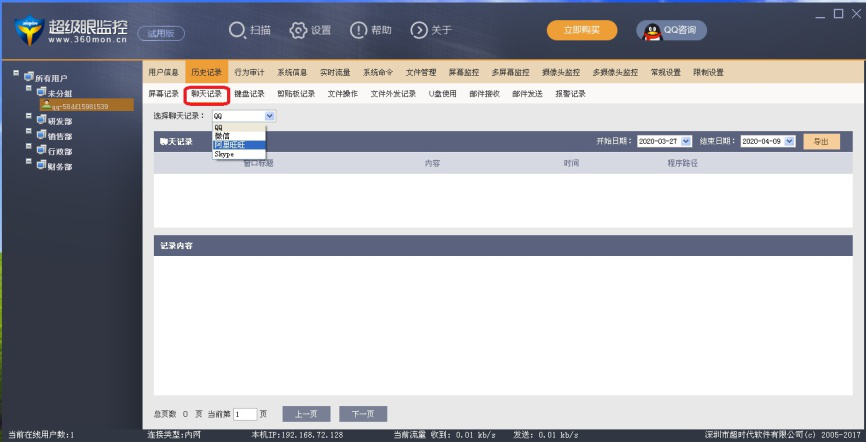Open the 剪贴板记录 sub-tab
This screenshot has width=866, height=442.
296,94
